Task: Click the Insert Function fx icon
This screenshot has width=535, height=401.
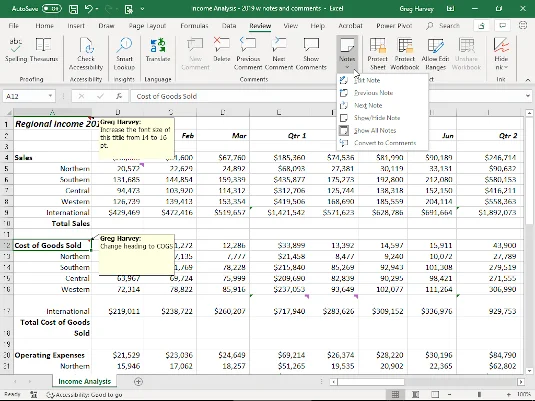Action: coord(119,96)
